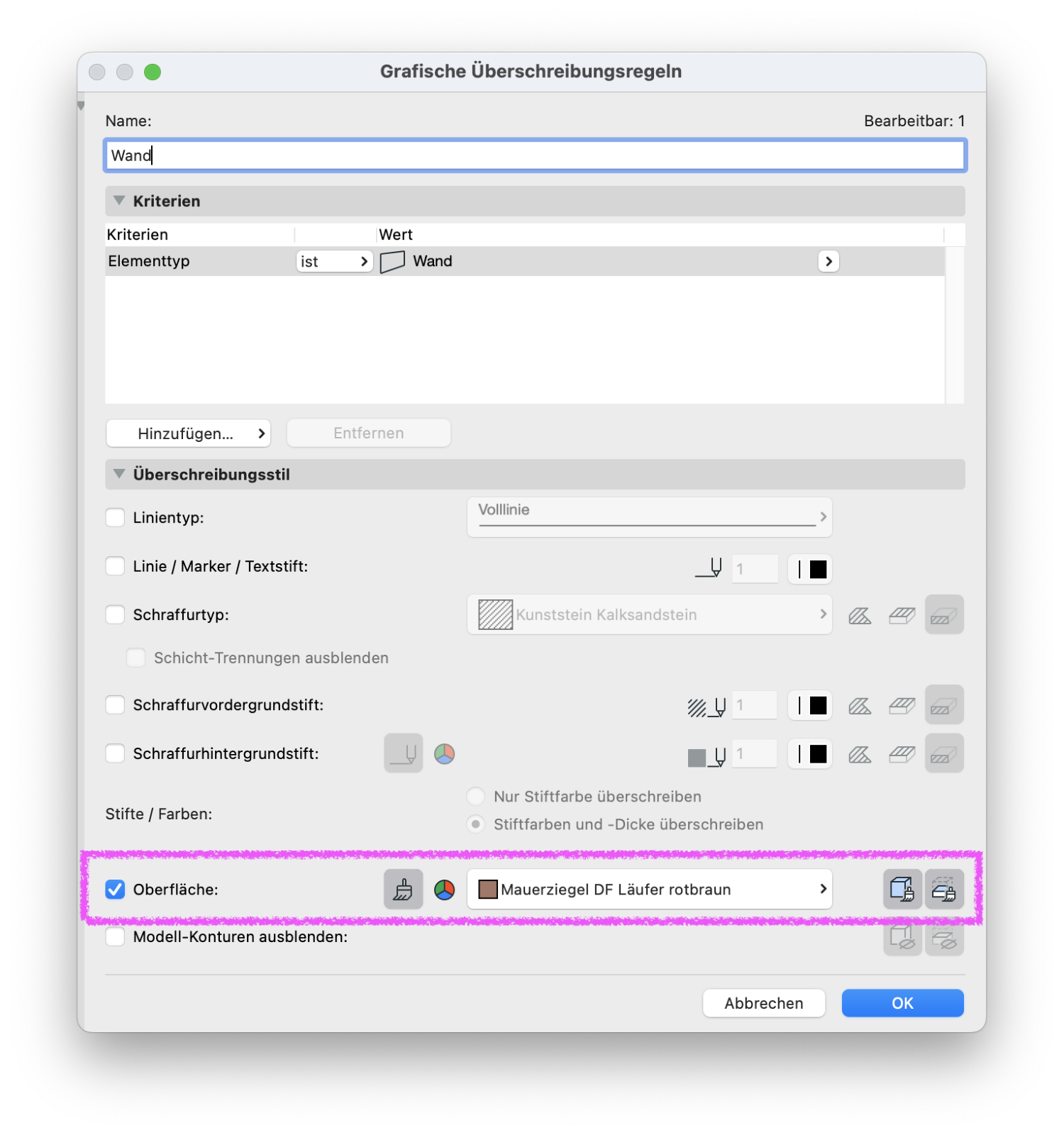
Task: Open the Textstift pen color swatch
Action: click(x=809, y=569)
